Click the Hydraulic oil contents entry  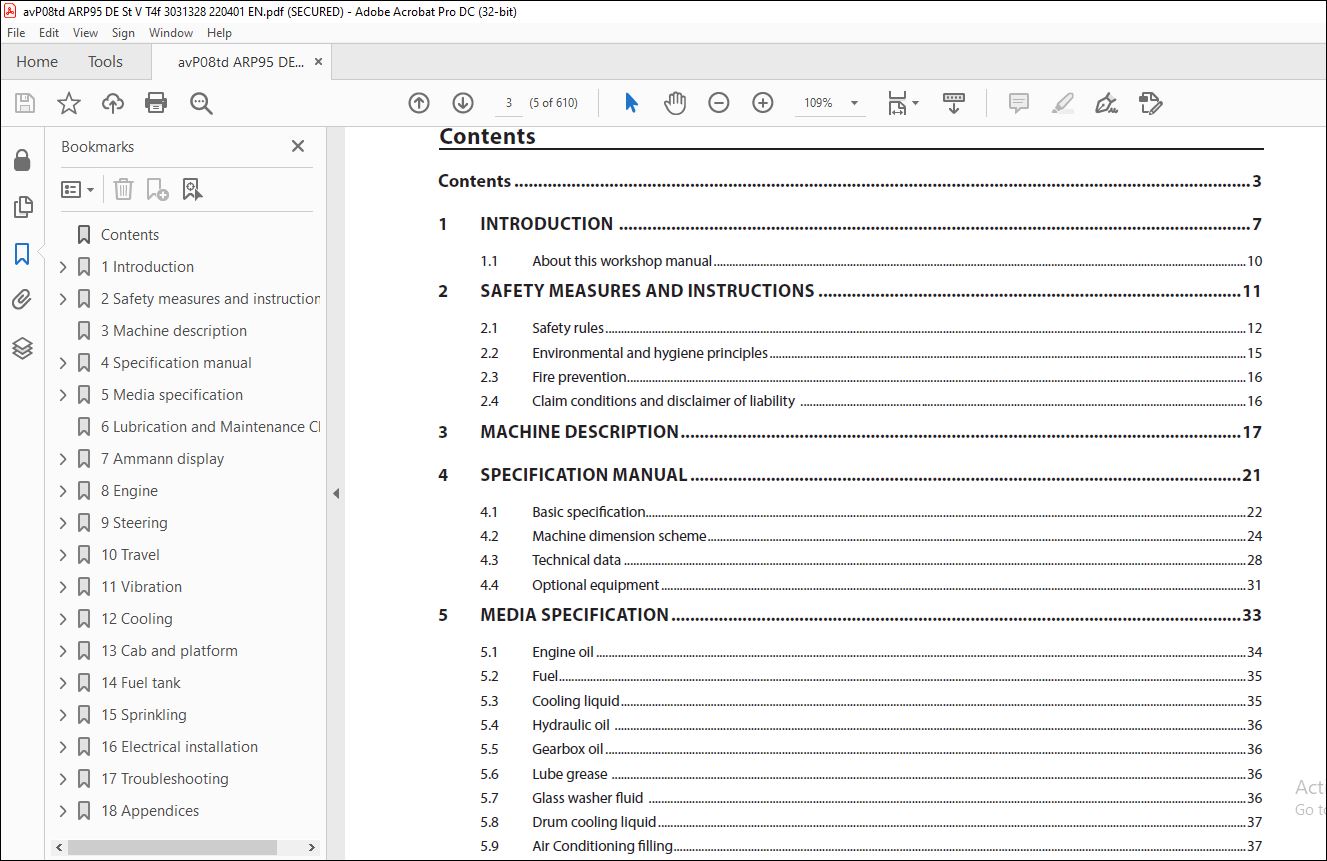[x=570, y=725]
